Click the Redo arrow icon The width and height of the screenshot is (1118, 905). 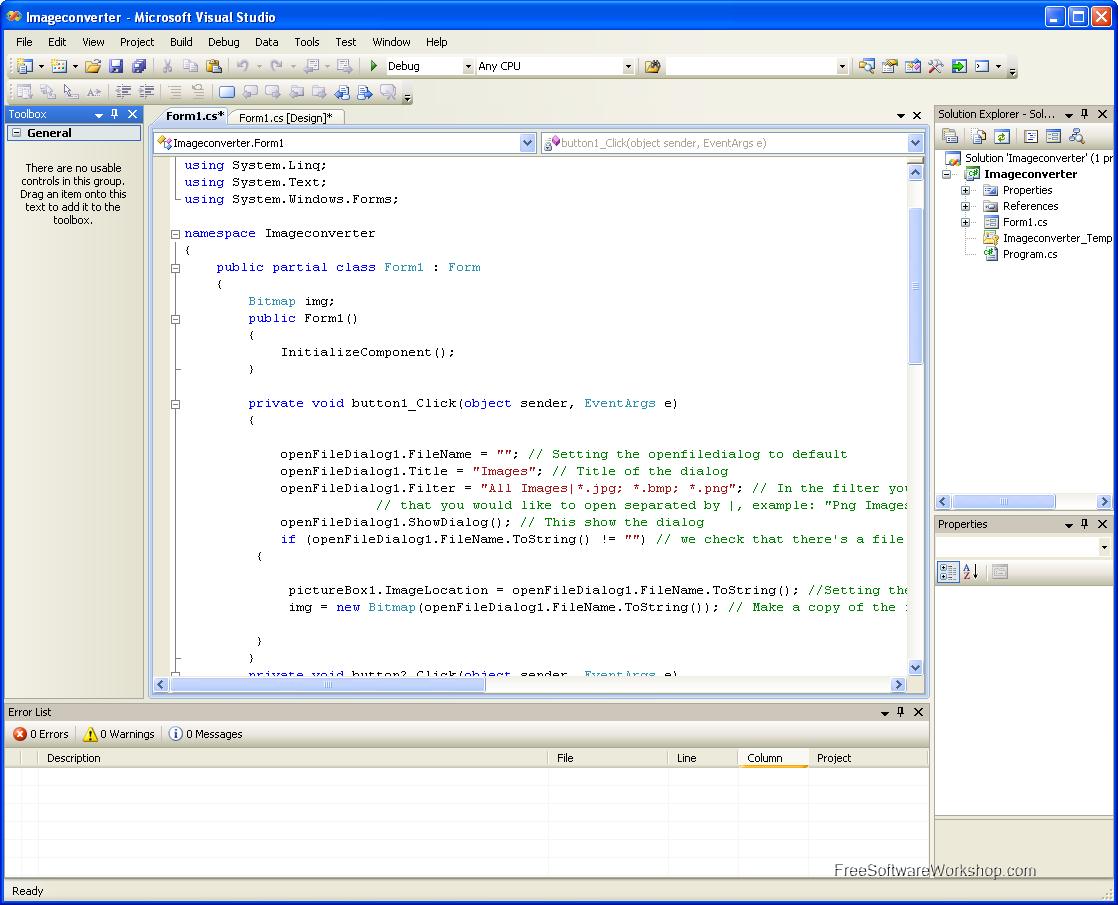pyautogui.click(x=277, y=66)
